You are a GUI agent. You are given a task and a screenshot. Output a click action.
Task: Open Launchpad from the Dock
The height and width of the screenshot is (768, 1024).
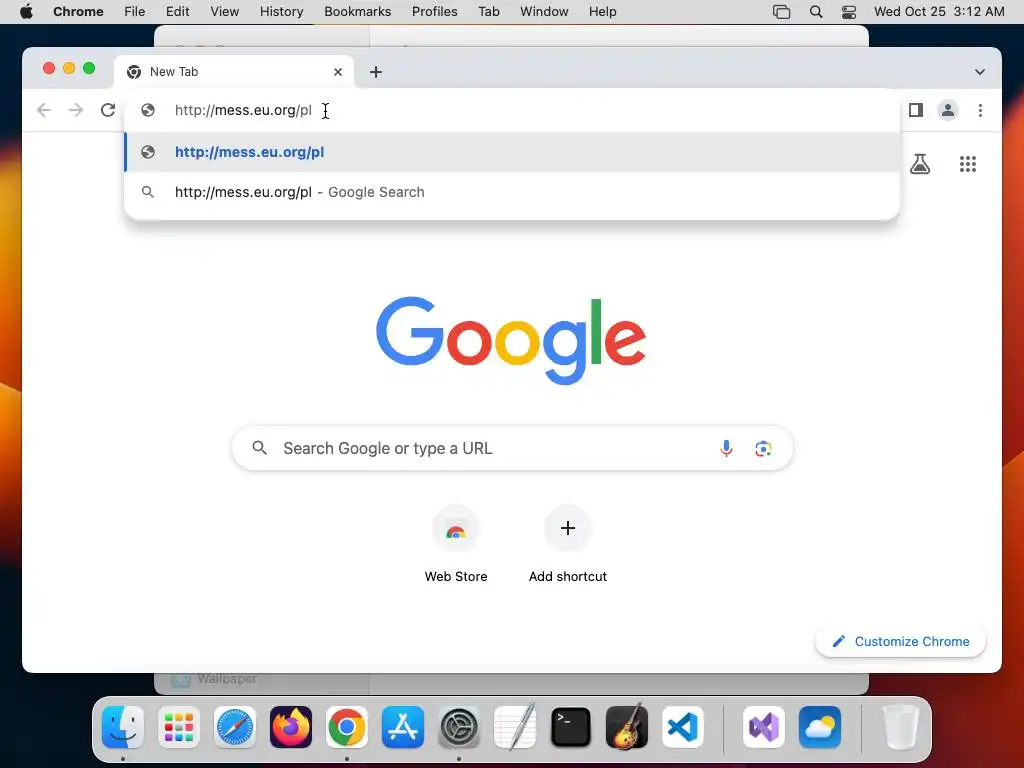pos(179,727)
